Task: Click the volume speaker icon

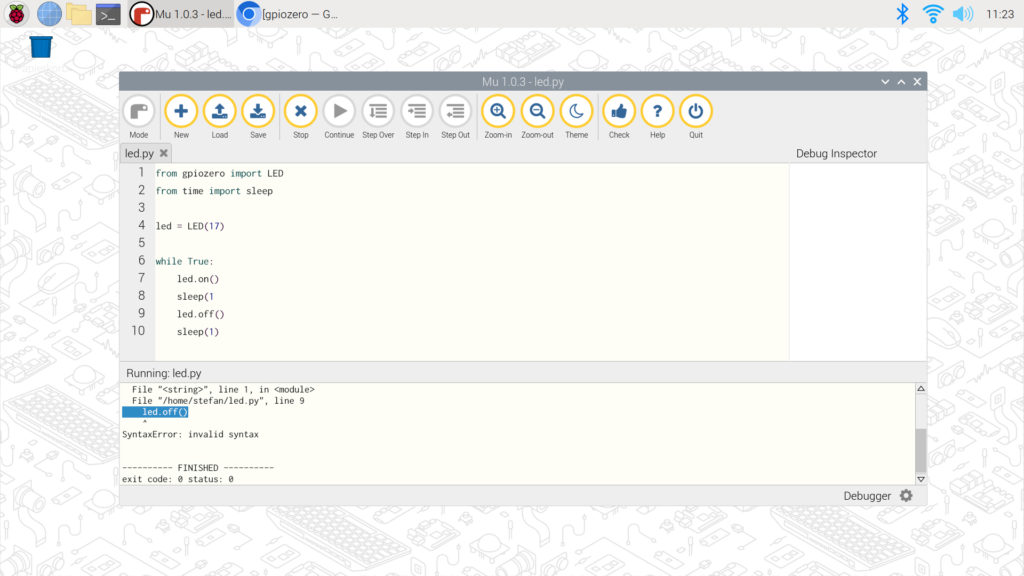Action: pos(962,14)
